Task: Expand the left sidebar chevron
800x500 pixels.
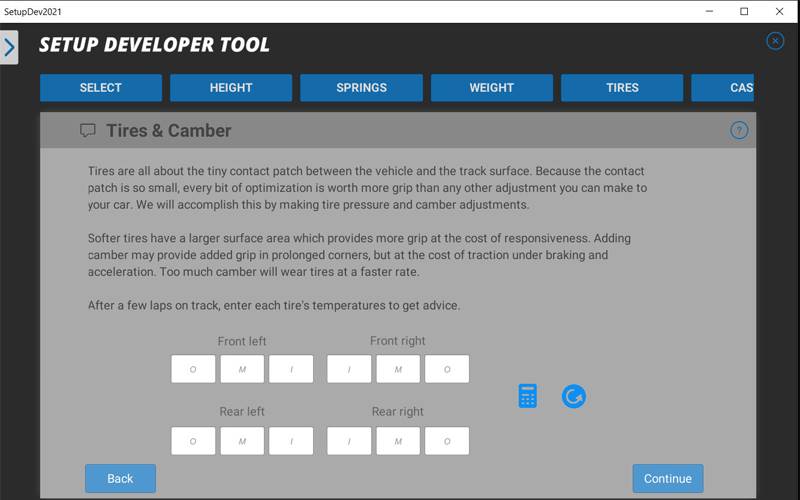Action: [9, 47]
